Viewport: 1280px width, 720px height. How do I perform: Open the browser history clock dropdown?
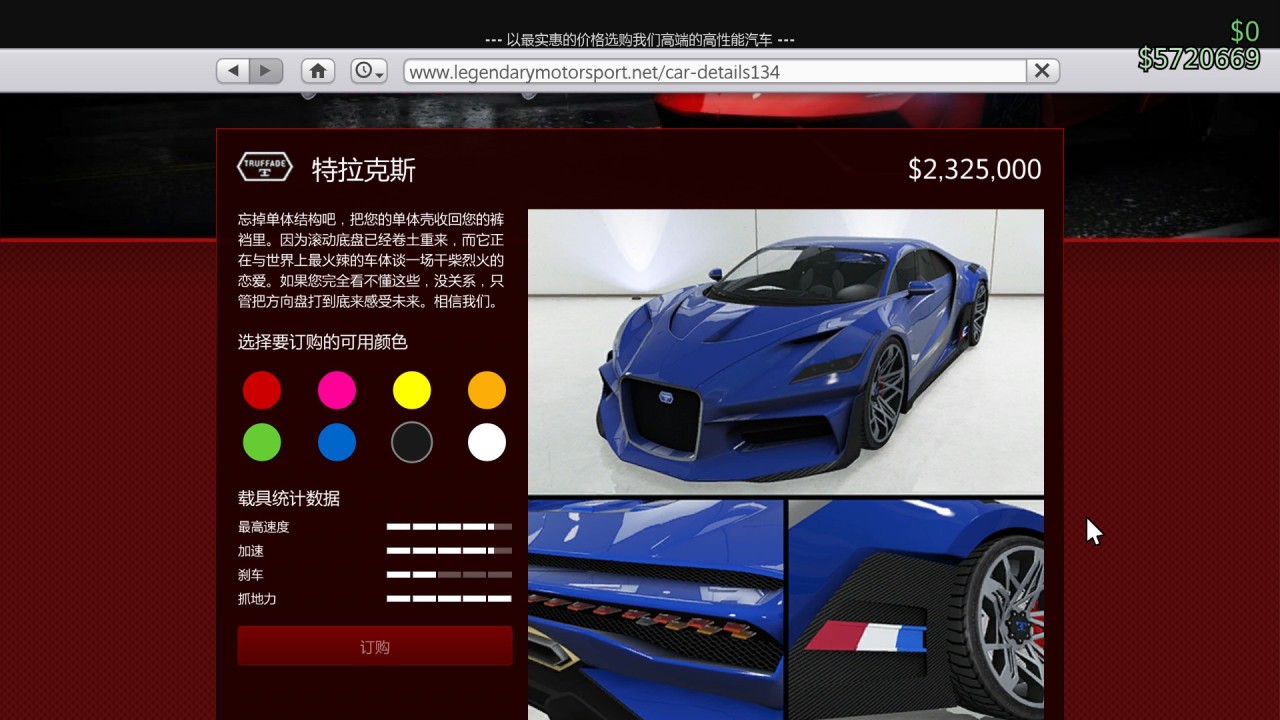click(x=369, y=71)
